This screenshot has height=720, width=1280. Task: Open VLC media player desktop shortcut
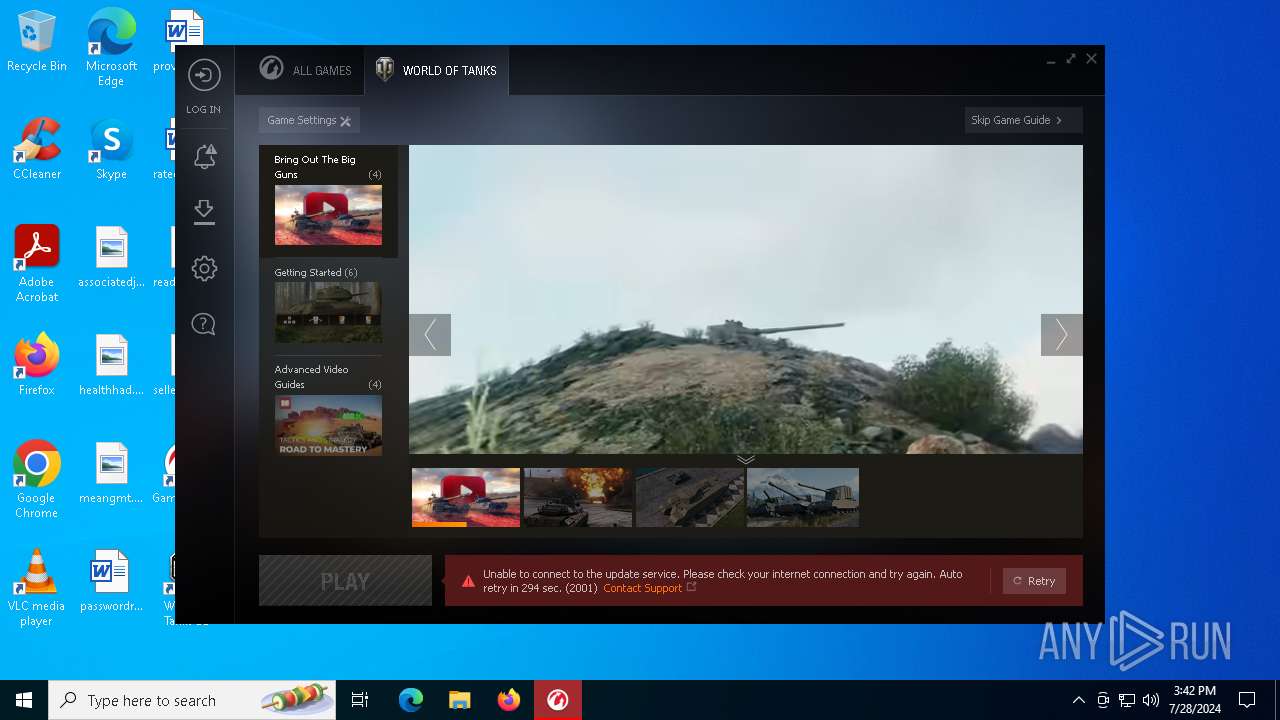[x=37, y=587]
